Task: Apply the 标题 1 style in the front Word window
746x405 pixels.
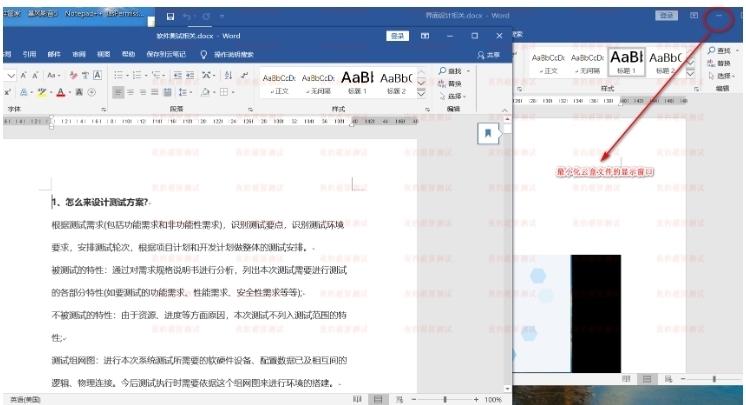Action: pyautogui.click(x=357, y=83)
